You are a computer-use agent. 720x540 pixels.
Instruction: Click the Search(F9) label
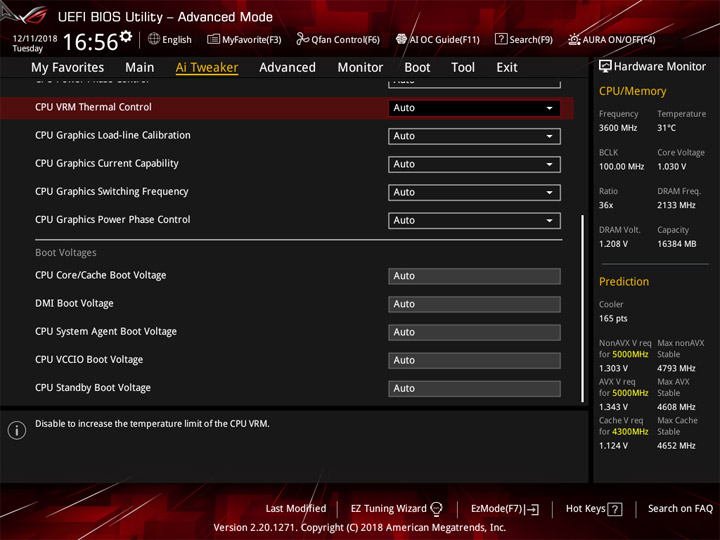tap(531, 40)
